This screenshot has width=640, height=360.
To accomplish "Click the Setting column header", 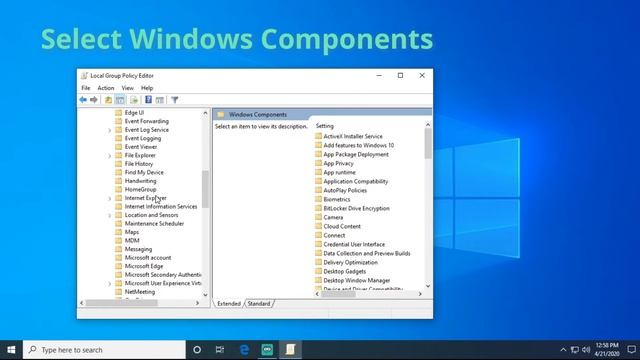I will click(324, 126).
